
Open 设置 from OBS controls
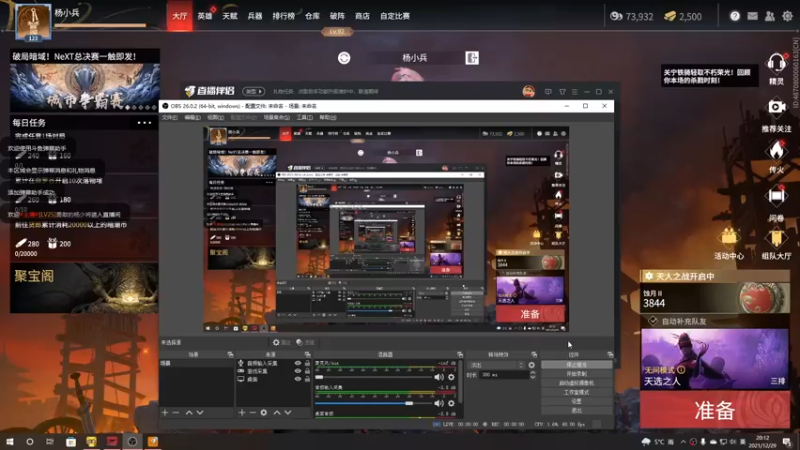click(577, 401)
